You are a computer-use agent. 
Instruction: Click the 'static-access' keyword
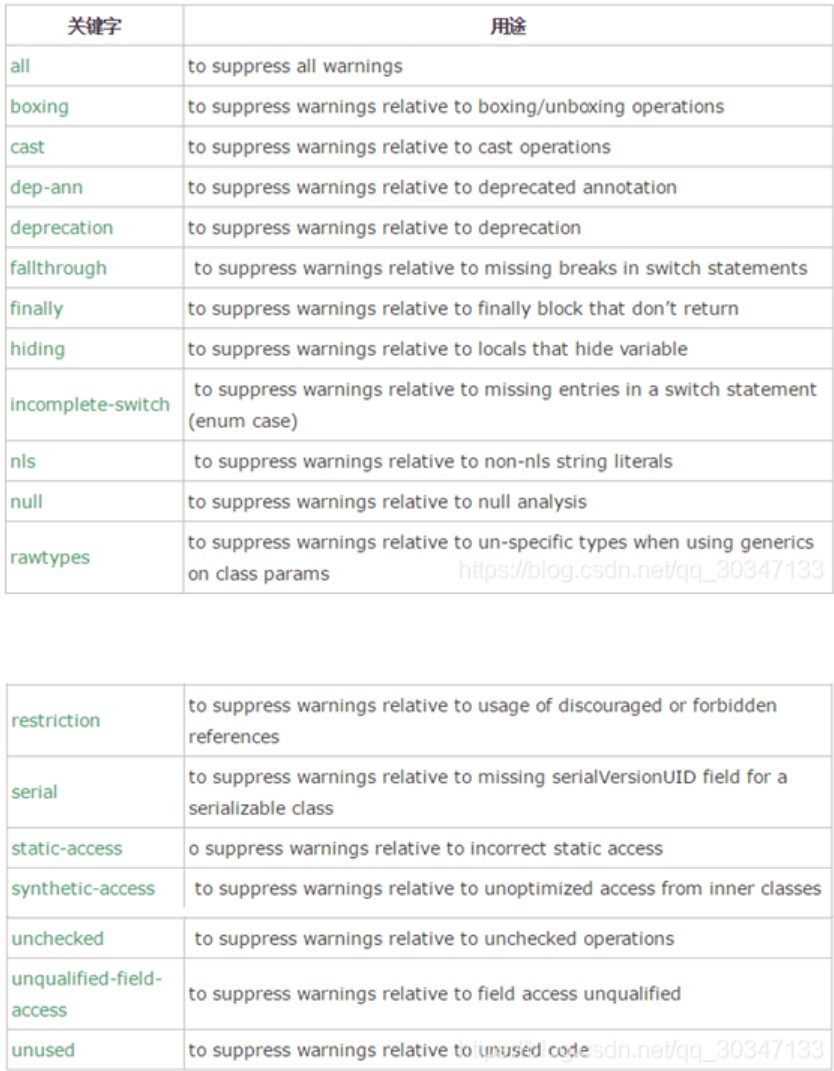[x=67, y=848]
